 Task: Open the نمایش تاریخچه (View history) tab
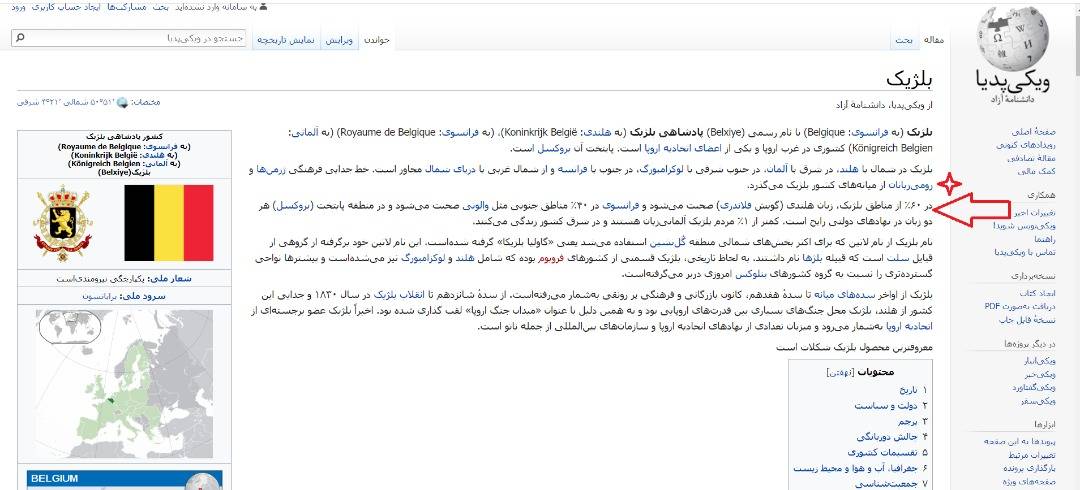(286, 40)
